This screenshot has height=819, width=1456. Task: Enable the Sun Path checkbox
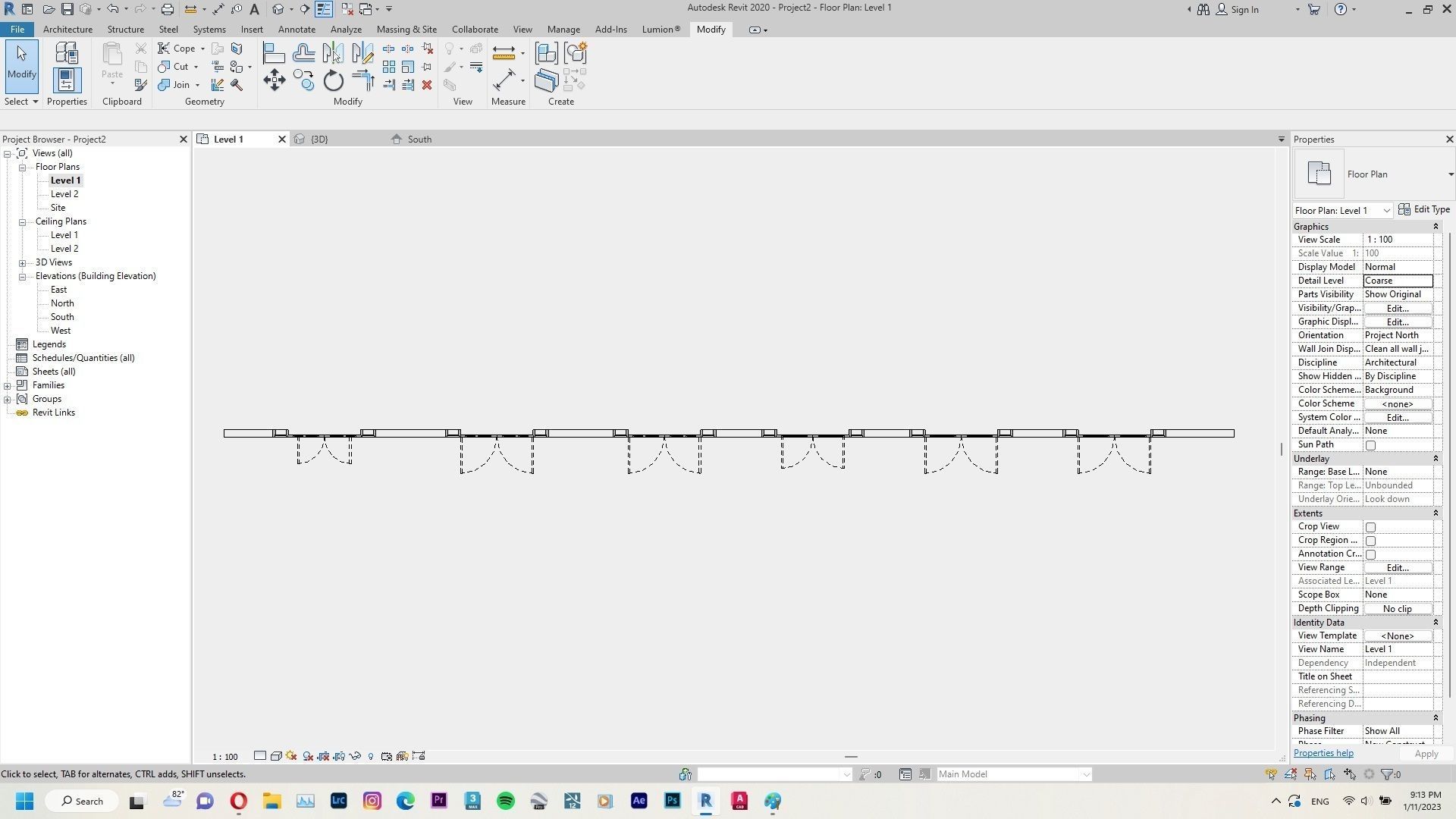(x=1370, y=445)
